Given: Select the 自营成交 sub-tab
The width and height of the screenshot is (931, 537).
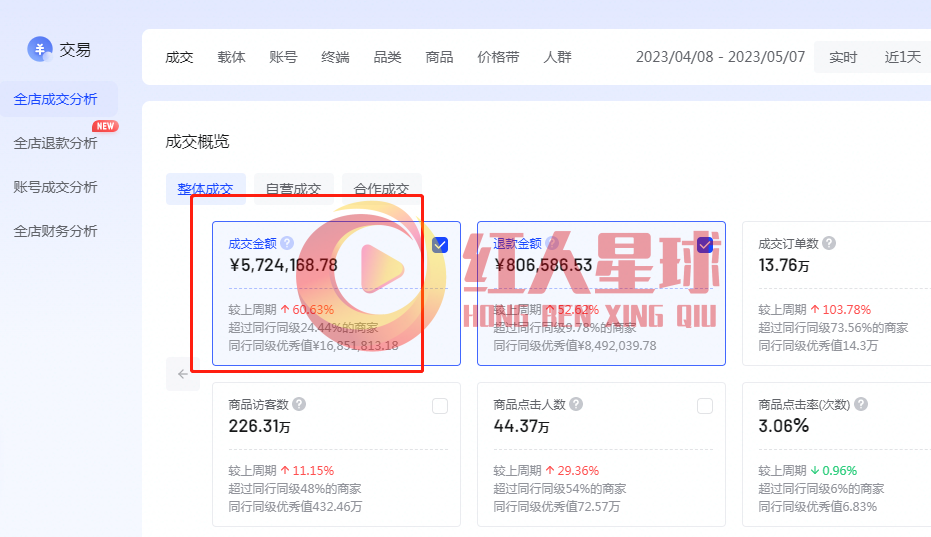Looking at the screenshot, I should click(x=294, y=189).
